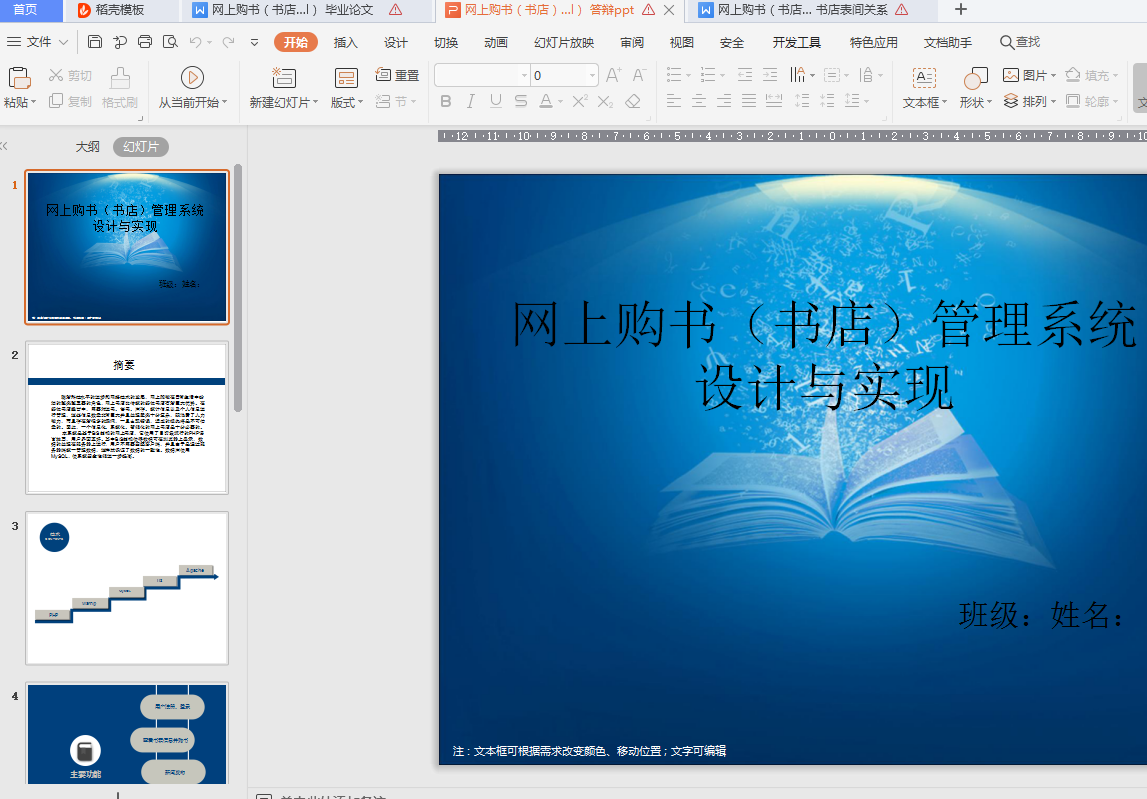Click the Redo arrow icon
This screenshot has width=1147, height=799.
[229, 42]
